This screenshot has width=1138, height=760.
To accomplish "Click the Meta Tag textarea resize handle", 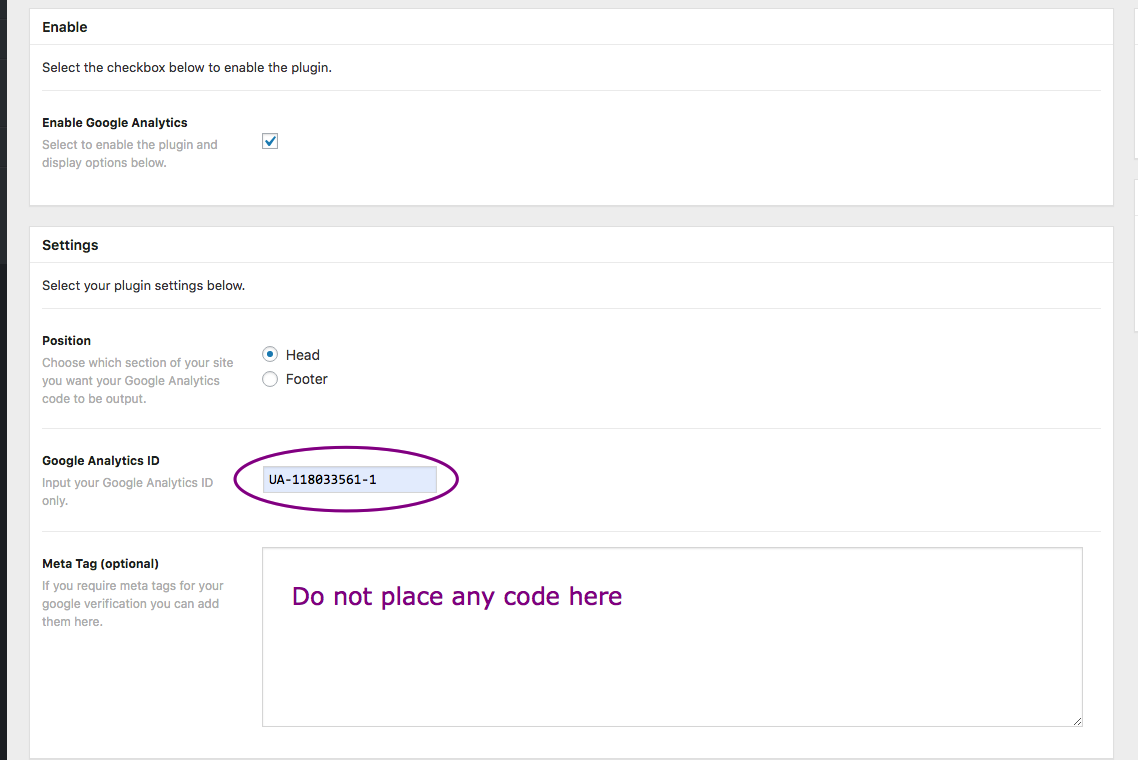I will tap(1077, 721).
